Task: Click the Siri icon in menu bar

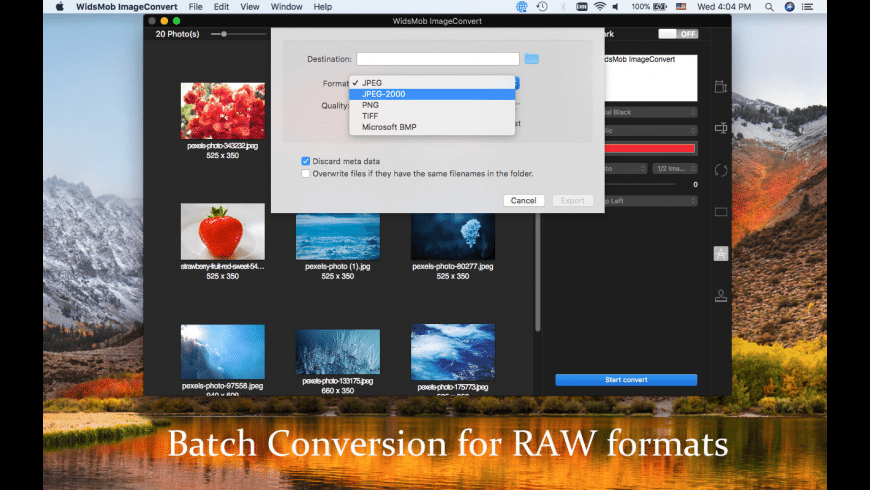Action: click(790, 7)
